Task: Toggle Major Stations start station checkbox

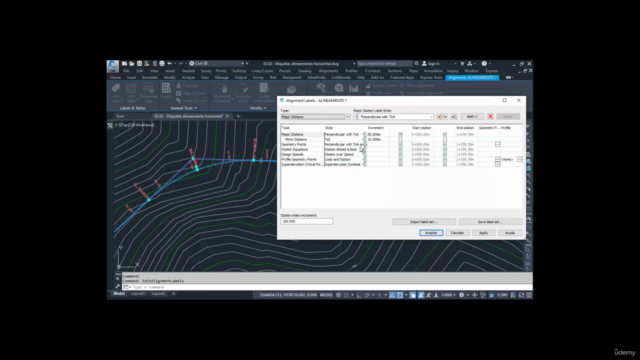Action: click(400, 134)
